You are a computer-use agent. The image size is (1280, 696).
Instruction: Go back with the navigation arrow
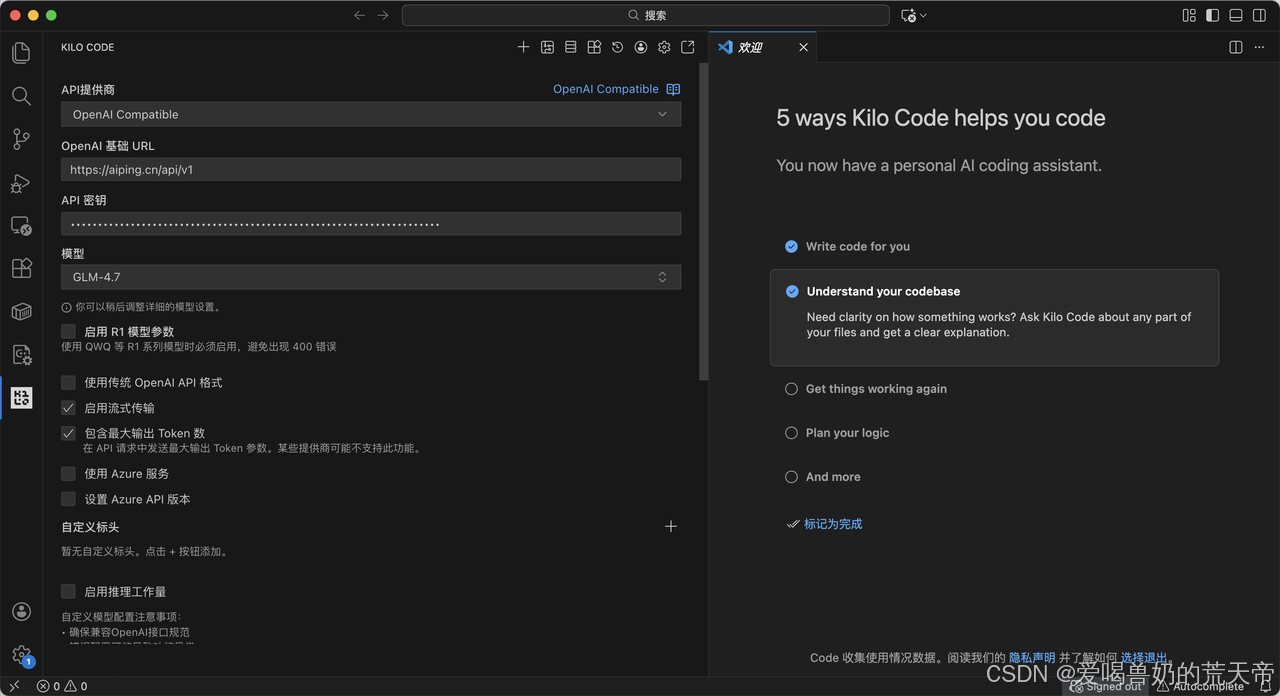[x=360, y=15]
